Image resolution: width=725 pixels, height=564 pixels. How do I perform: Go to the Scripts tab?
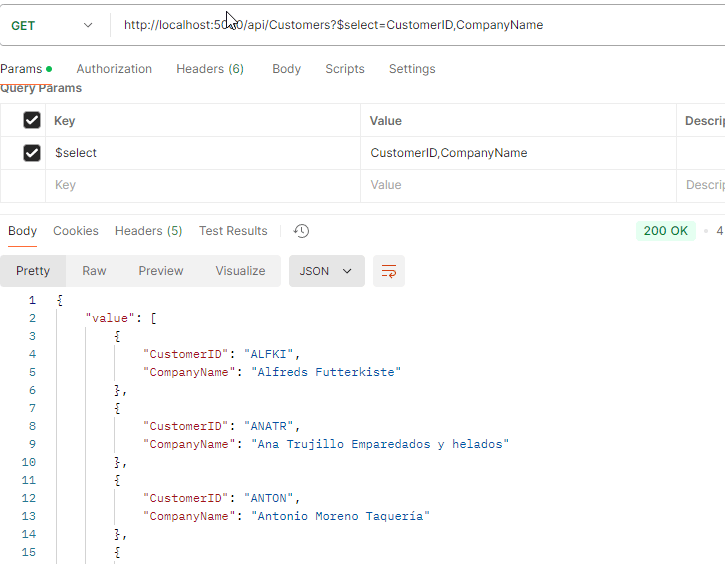pyautogui.click(x=344, y=69)
